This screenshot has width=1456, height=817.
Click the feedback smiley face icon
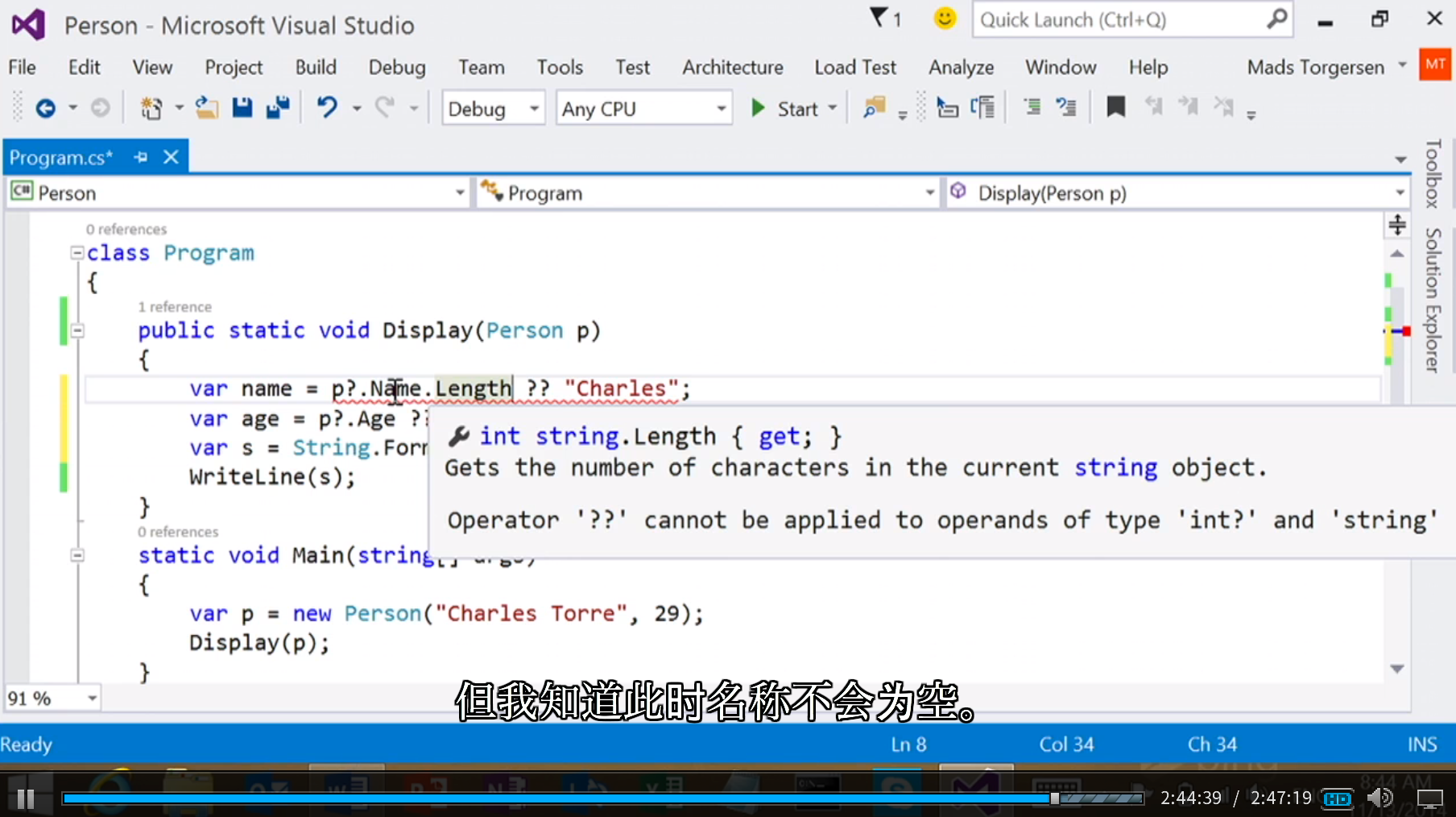945,19
